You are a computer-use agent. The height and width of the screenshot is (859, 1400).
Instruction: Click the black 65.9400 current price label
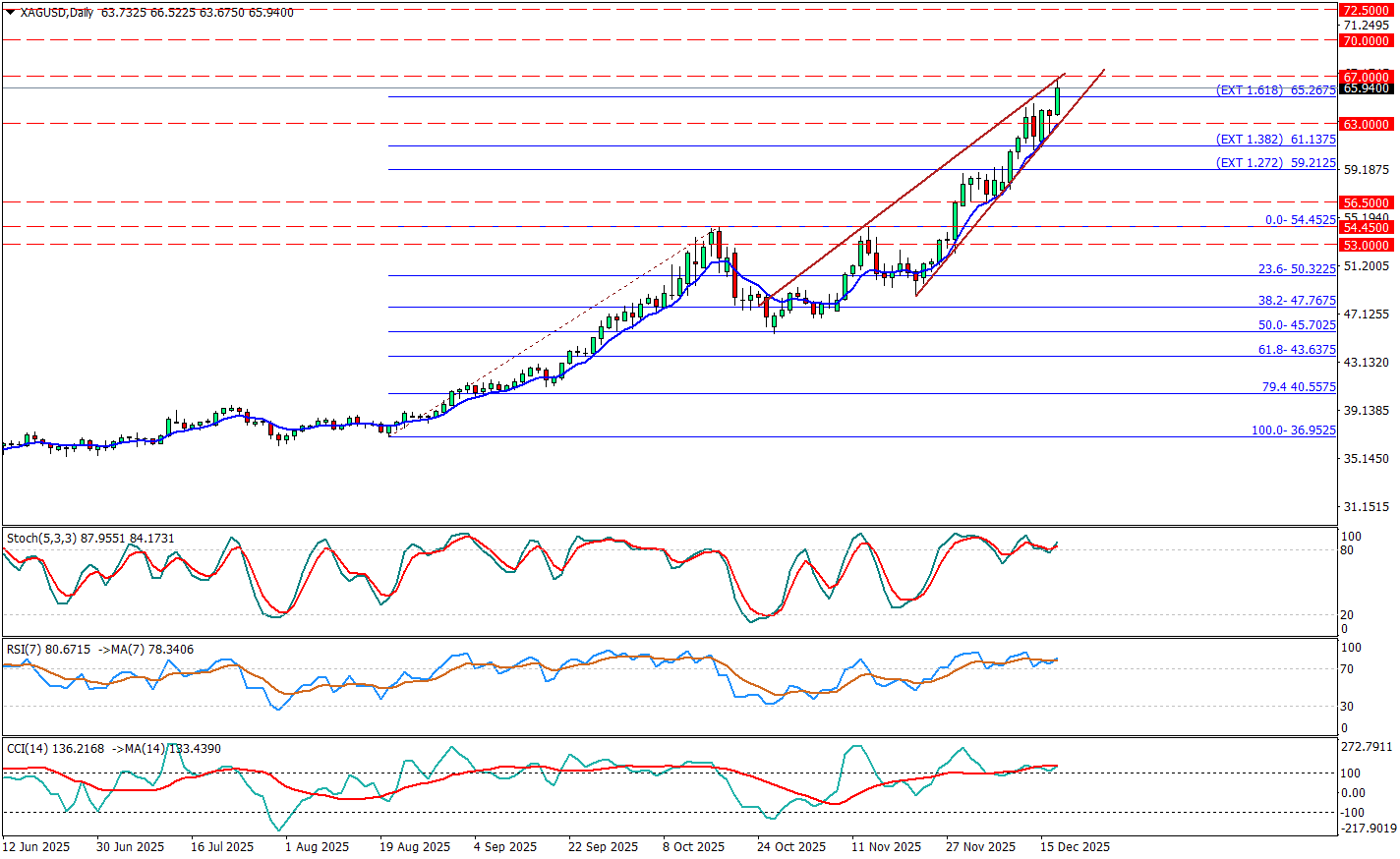pyautogui.click(x=1367, y=88)
